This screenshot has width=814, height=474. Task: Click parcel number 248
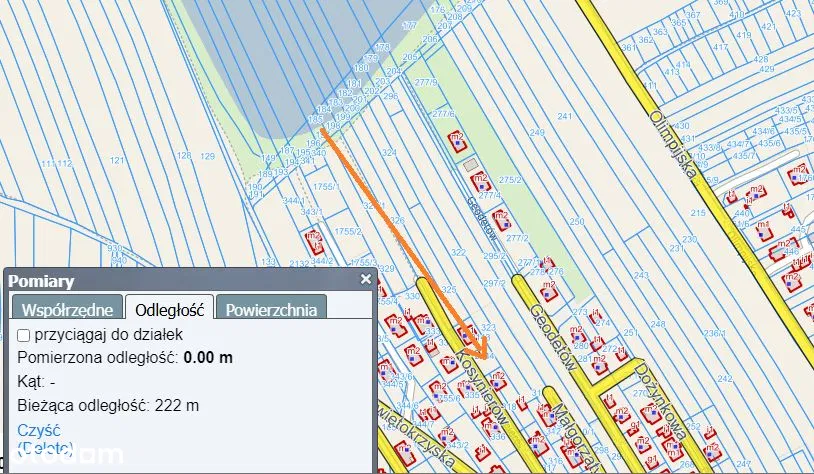click(x=658, y=324)
